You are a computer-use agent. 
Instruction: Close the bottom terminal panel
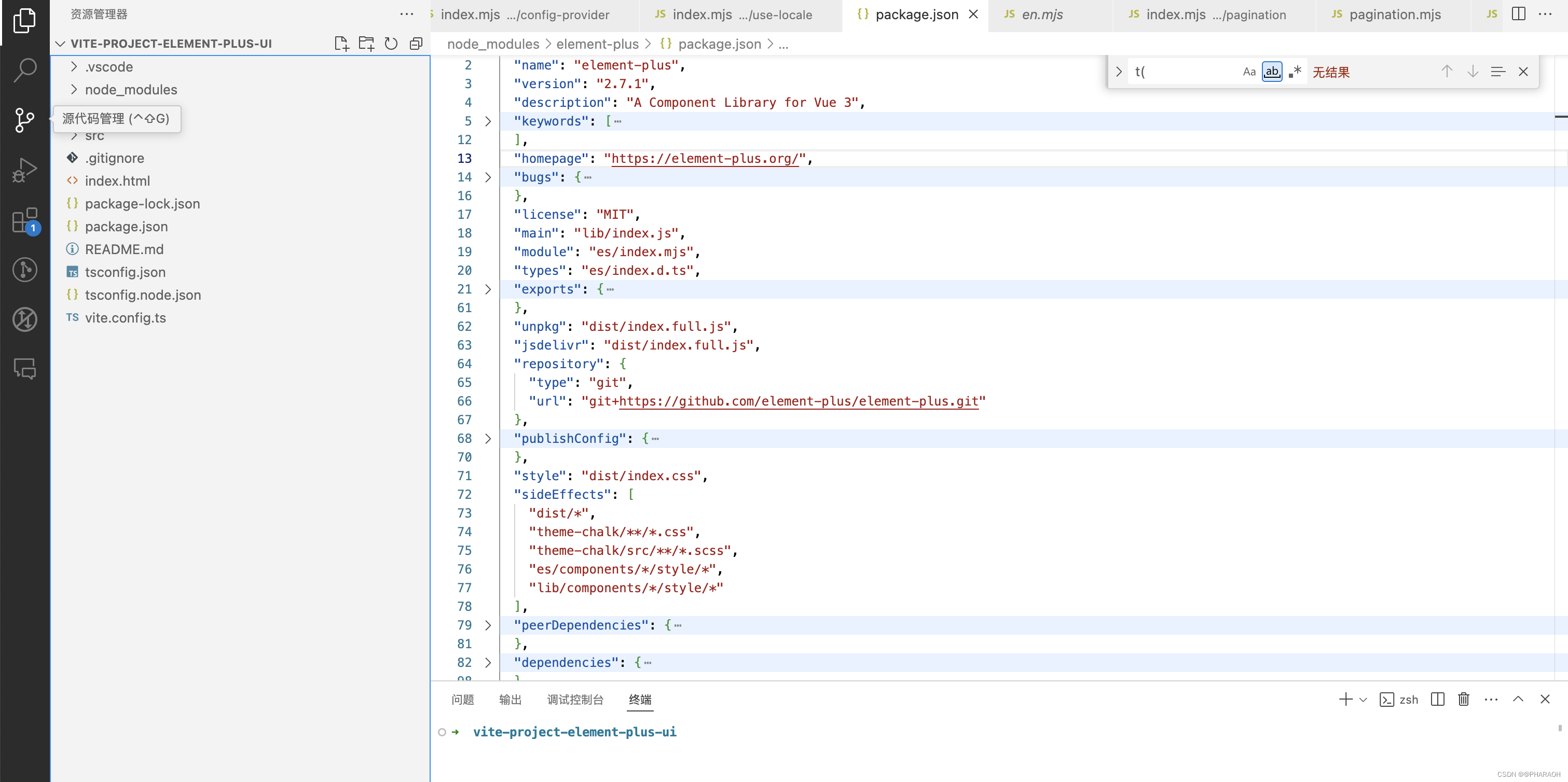1545,699
